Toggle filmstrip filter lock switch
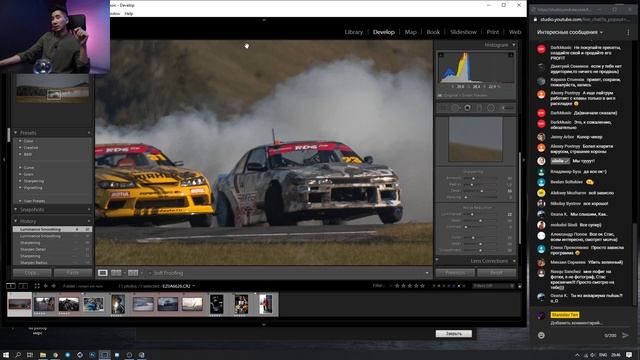Viewport: 640px width, 360px height. pos(520,286)
